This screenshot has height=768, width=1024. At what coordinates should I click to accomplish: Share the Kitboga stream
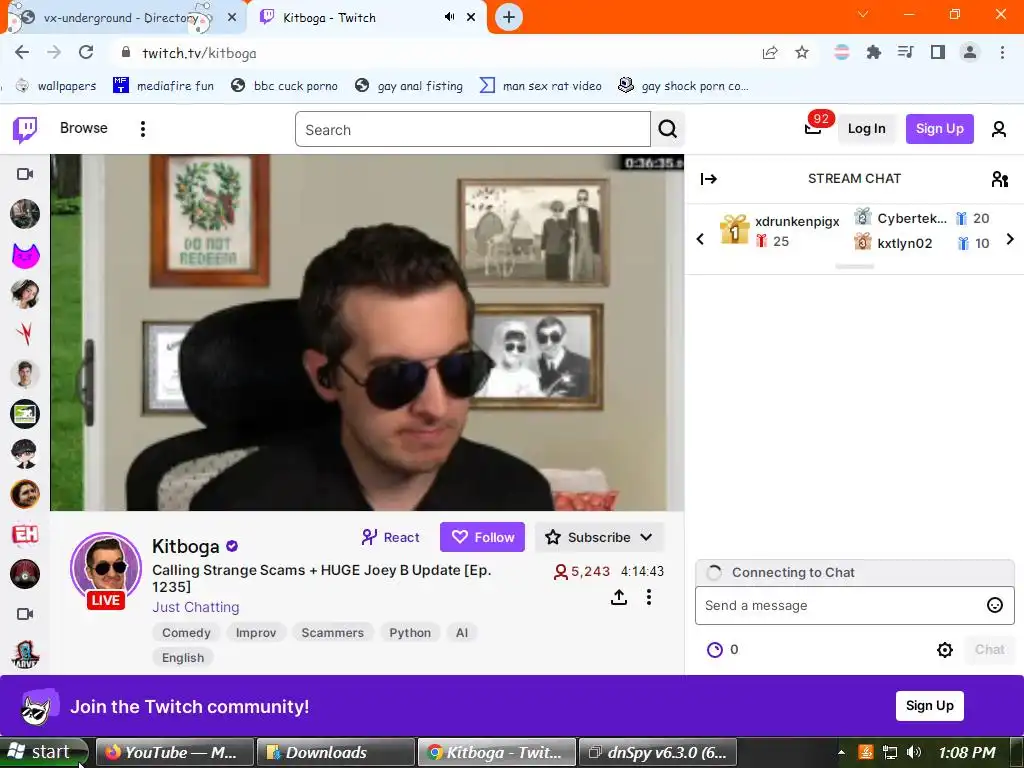(619, 597)
